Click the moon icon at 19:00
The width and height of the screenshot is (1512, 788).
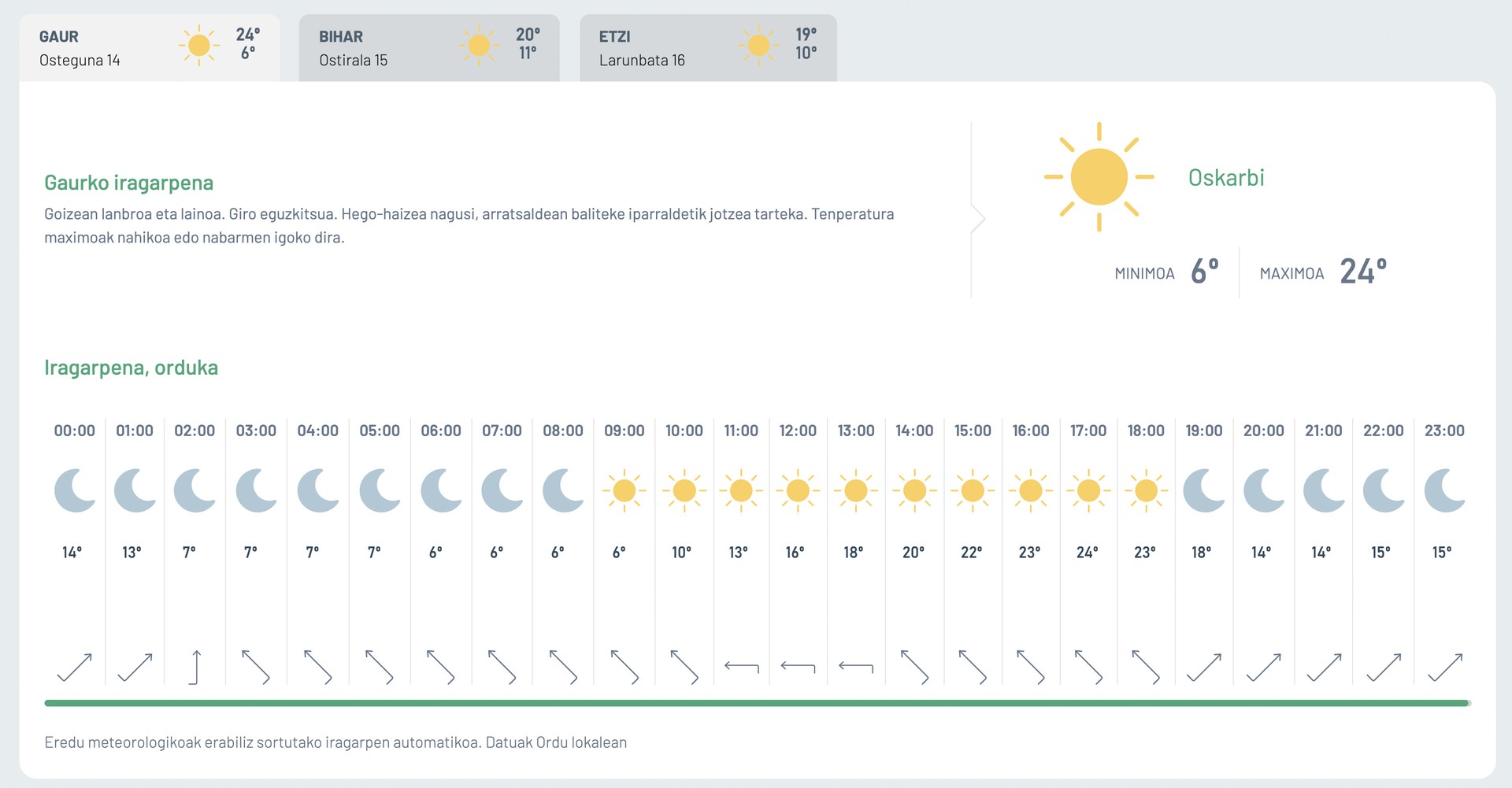click(x=1204, y=490)
